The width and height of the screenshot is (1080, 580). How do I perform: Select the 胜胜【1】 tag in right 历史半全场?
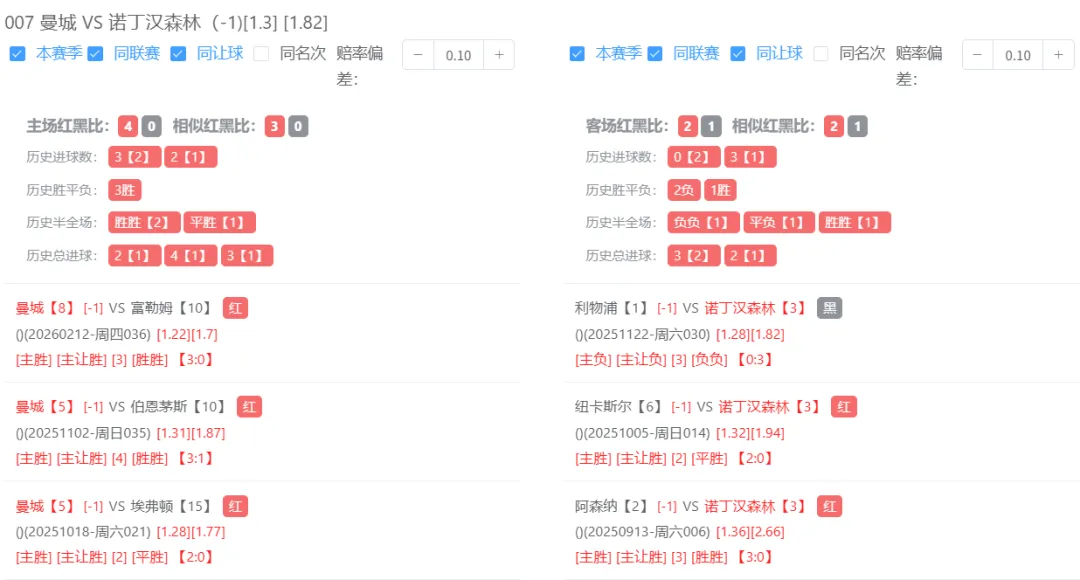[855, 222]
